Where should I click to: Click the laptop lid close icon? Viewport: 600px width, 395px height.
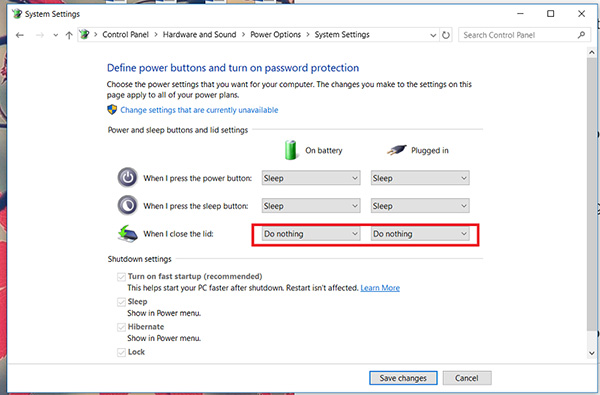pyautogui.click(x=127, y=233)
